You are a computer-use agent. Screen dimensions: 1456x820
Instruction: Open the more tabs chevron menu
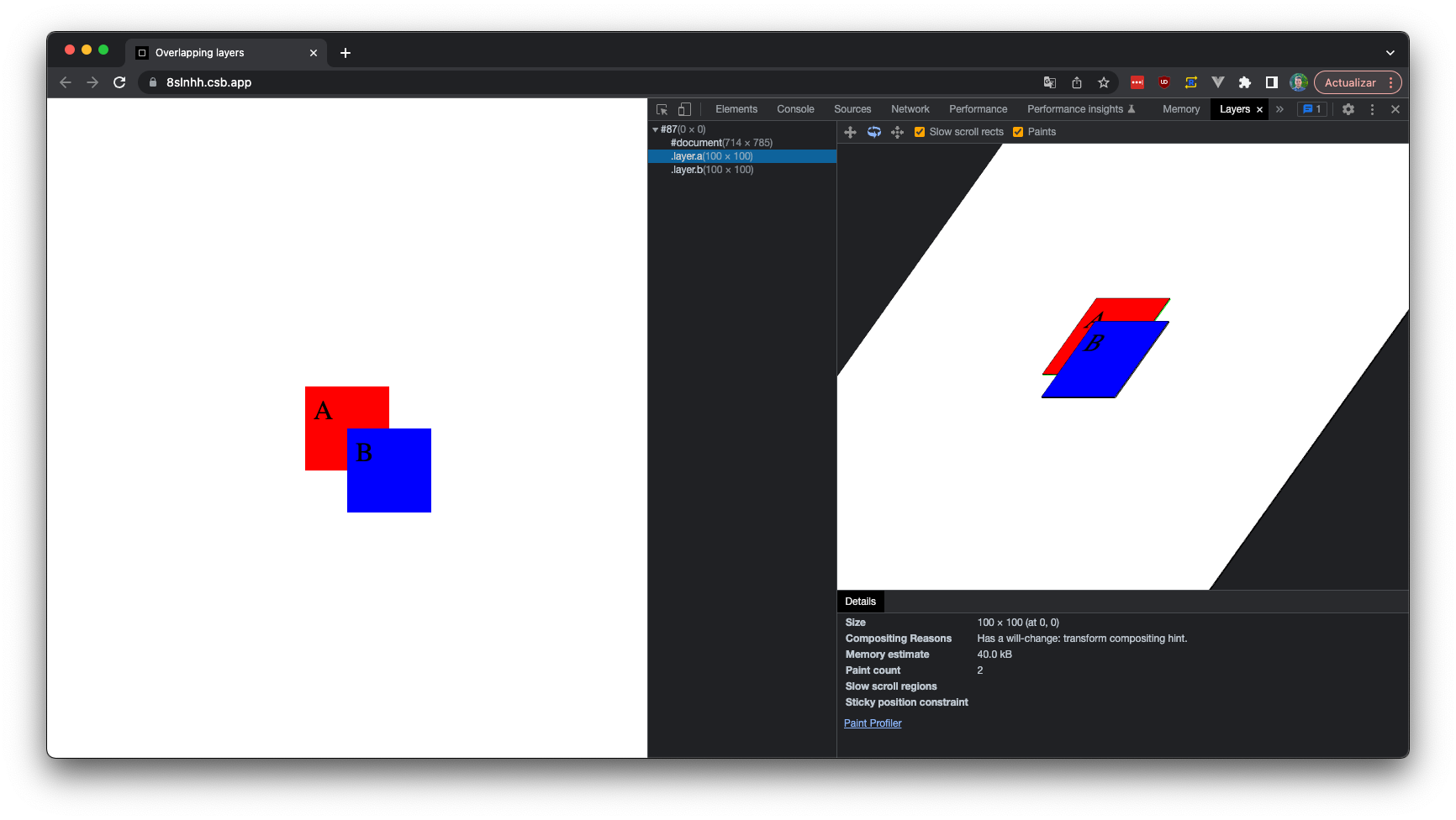coord(1279,109)
